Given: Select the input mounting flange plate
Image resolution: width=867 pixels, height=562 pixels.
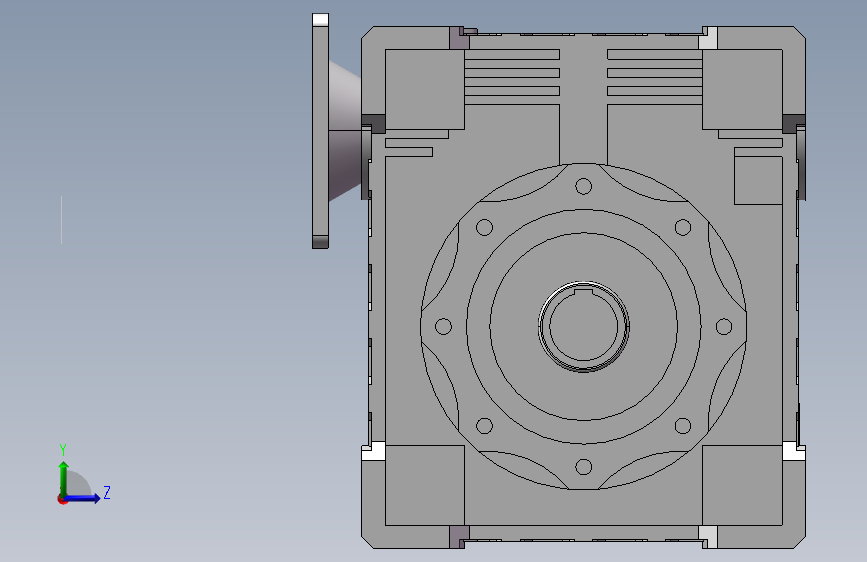Looking at the screenshot, I should tap(321, 131).
